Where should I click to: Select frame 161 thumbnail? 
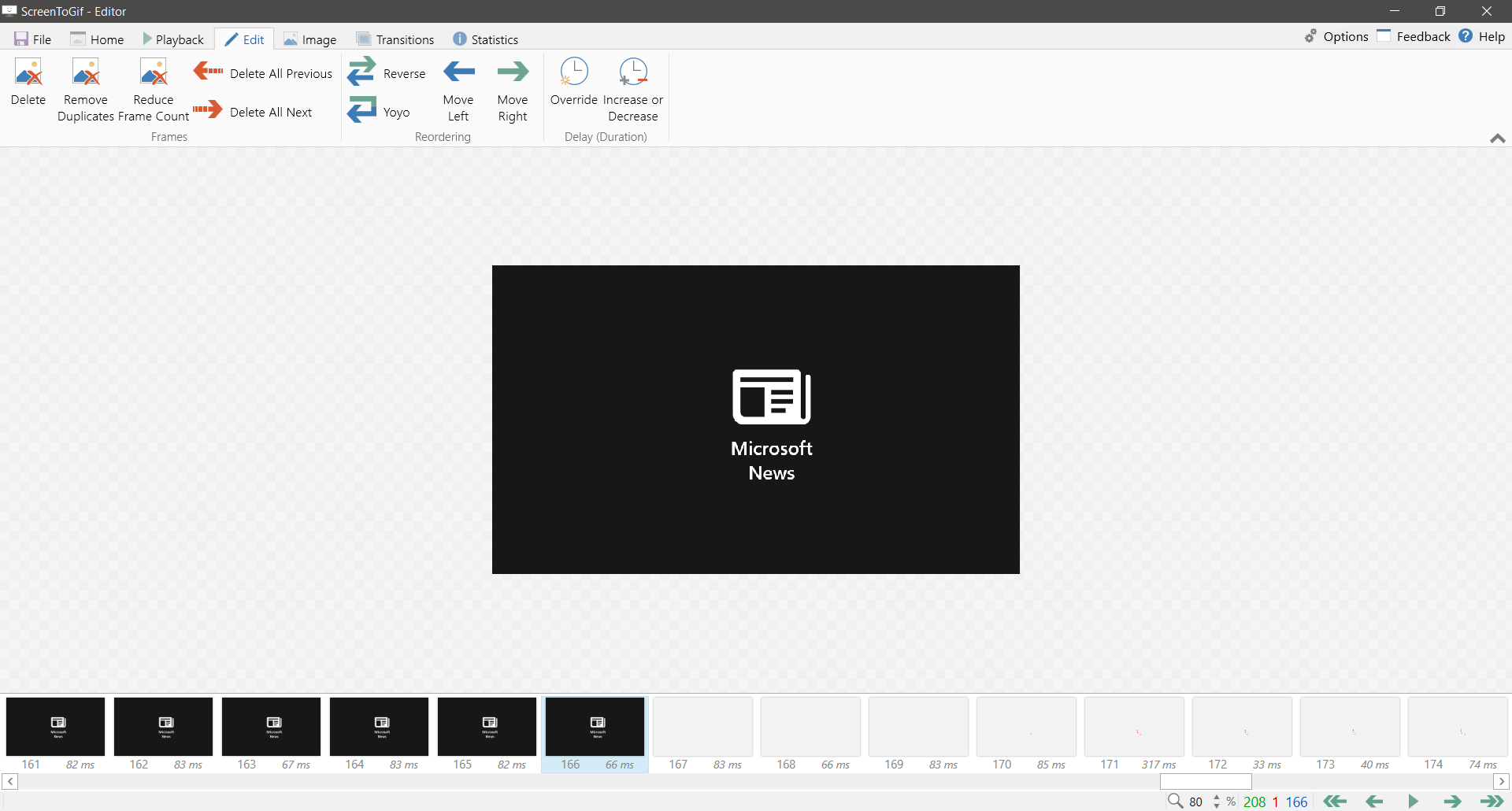(x=55, y=734)
